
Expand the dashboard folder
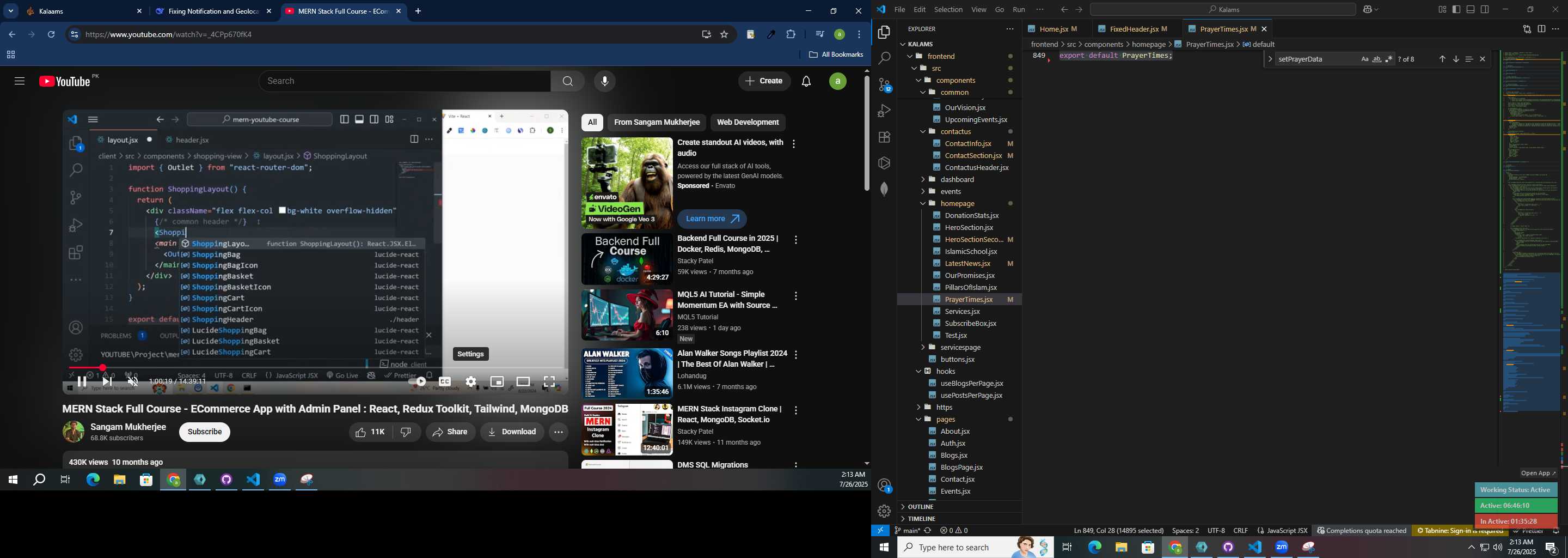pos(959,180)
